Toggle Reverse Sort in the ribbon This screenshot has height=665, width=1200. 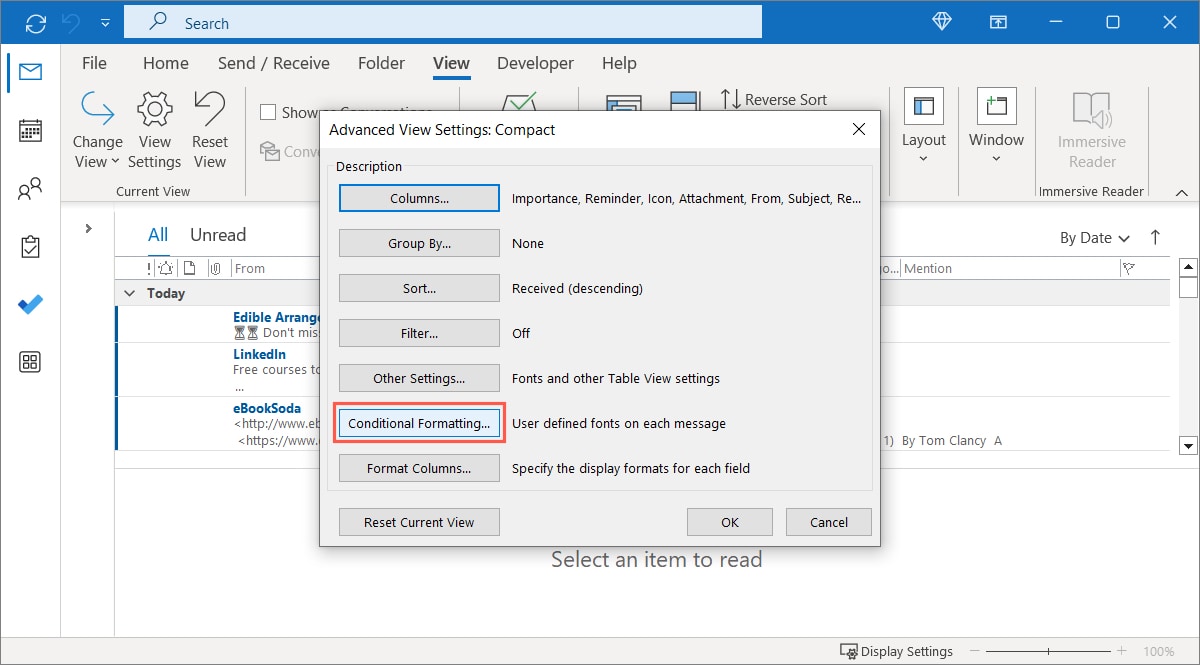(x=775, y=100)
